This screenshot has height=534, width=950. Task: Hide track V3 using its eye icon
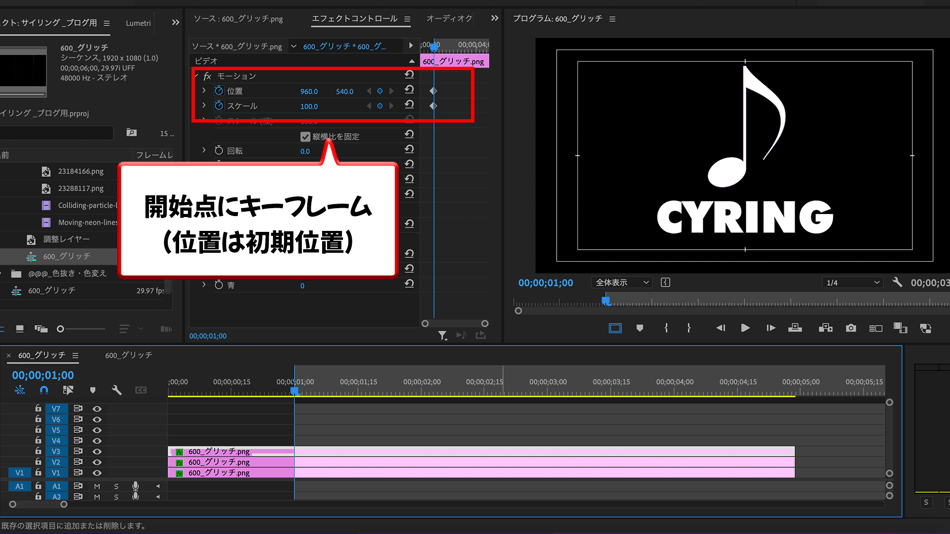(97, 452)
